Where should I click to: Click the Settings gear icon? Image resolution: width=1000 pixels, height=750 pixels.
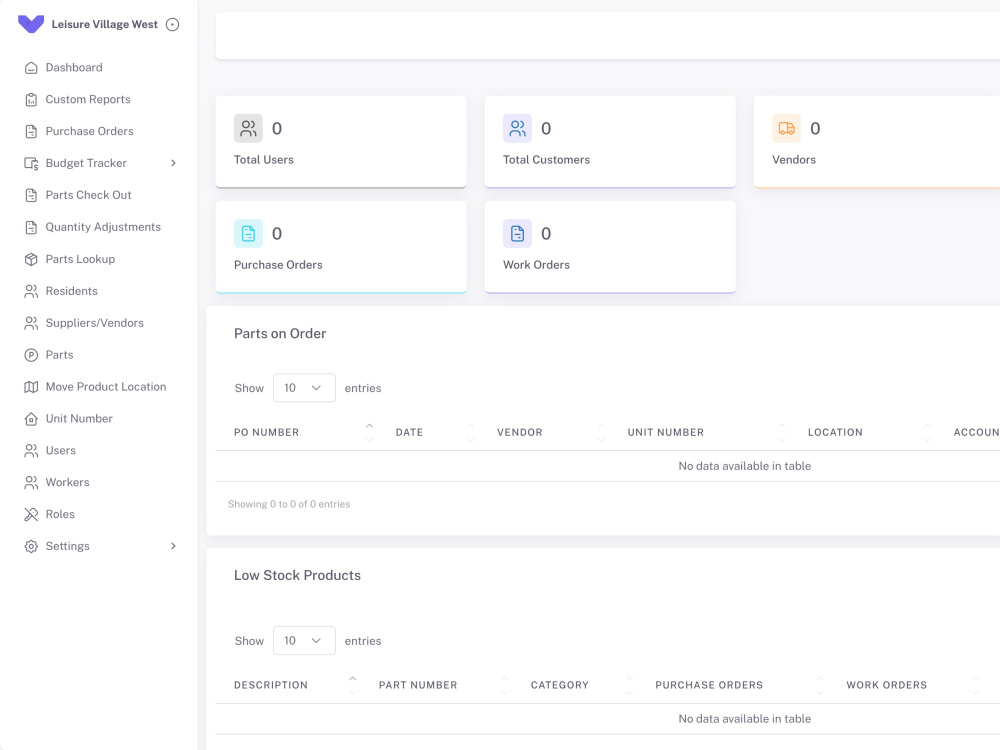31,546
